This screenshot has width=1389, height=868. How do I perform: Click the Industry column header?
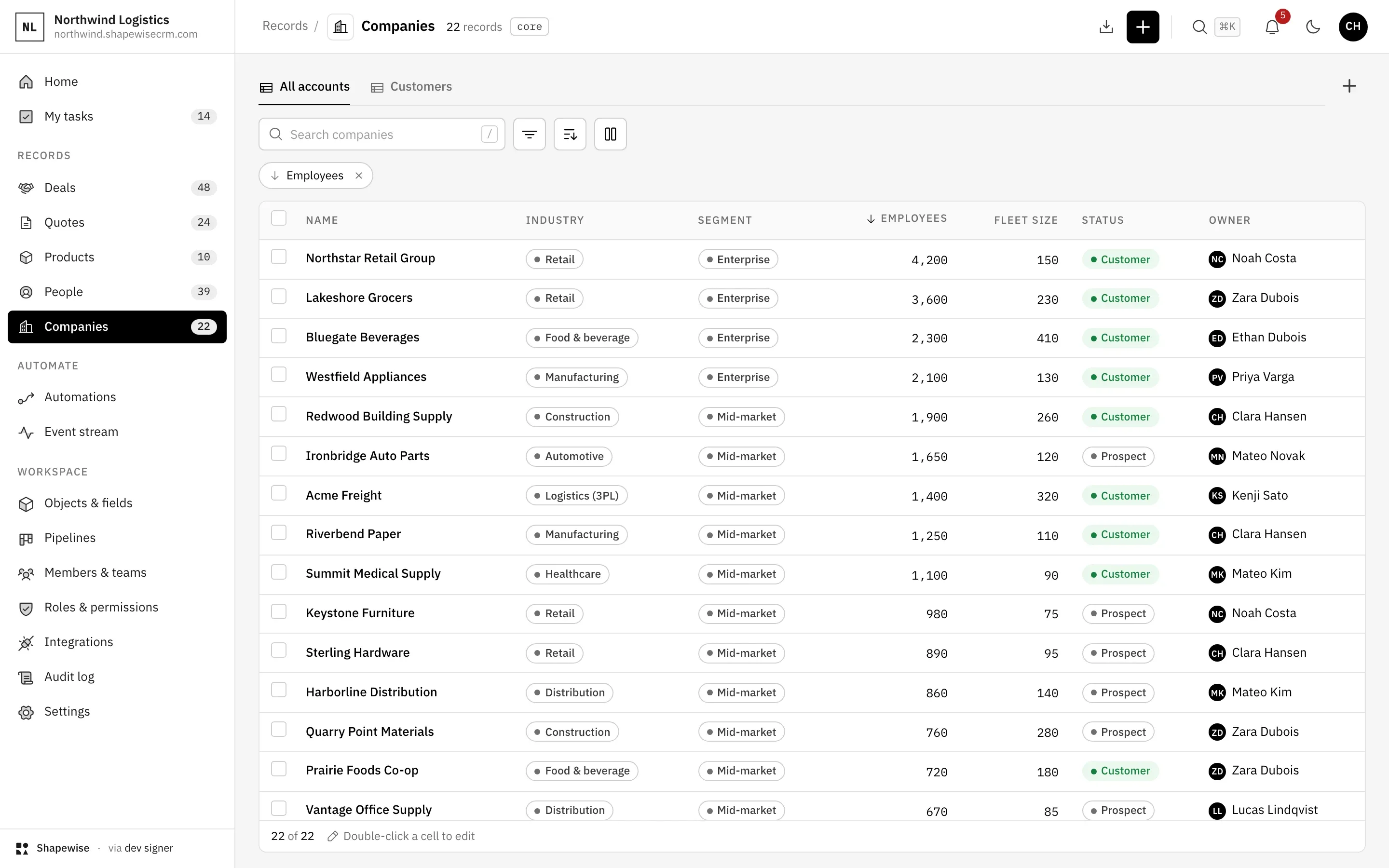pyautogui.click(x=555, y=220)
